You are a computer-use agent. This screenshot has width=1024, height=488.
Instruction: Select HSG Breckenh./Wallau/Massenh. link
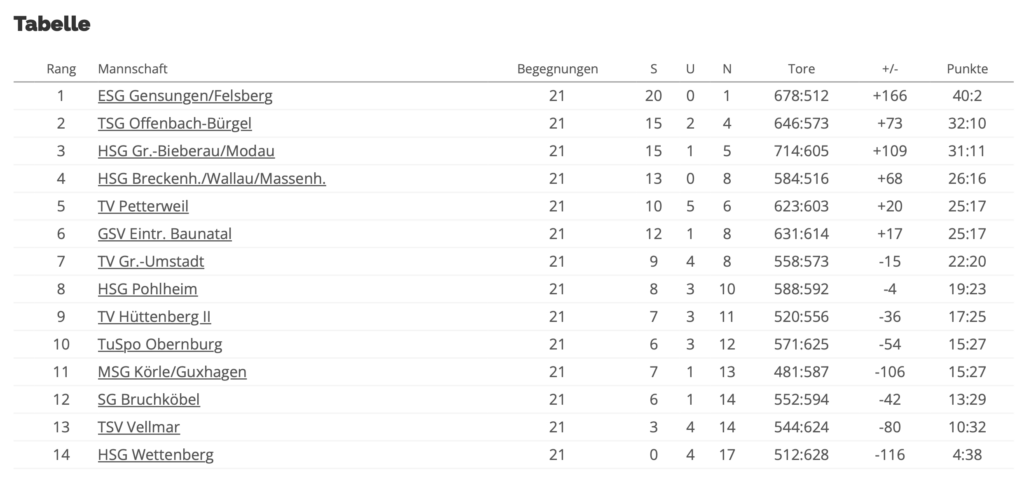[212, 179]
